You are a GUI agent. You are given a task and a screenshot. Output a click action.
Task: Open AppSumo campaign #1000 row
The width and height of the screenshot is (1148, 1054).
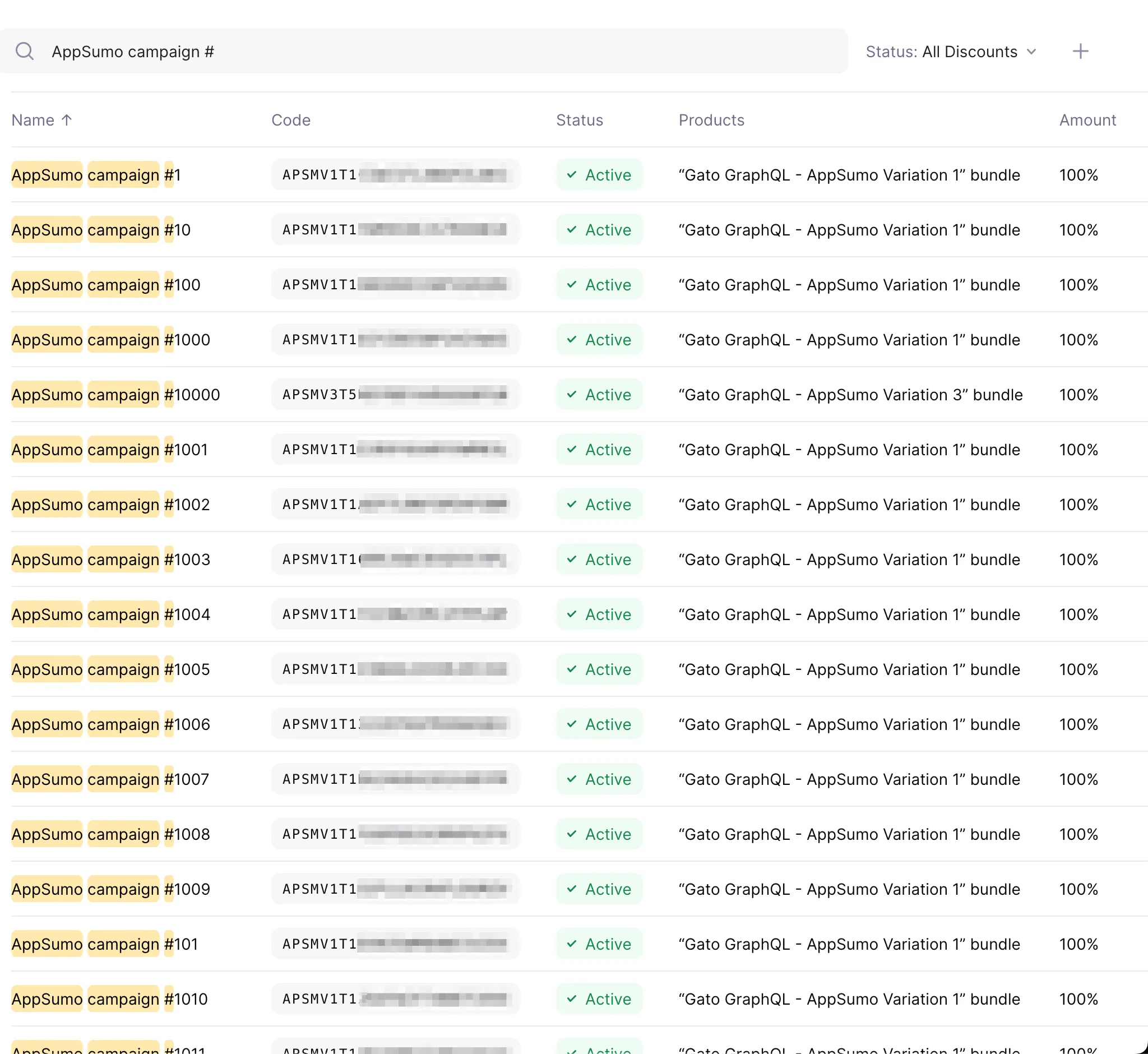pos(580,339)
